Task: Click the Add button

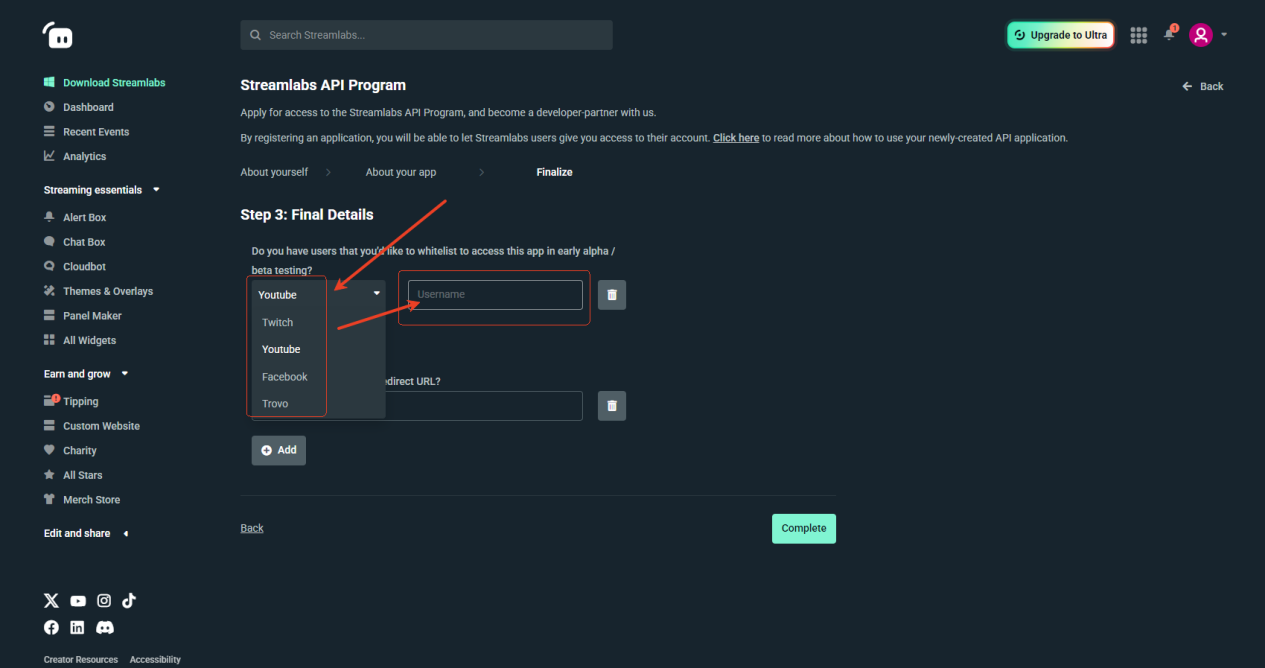Action: pyautogui.click(x=279, y=450)
